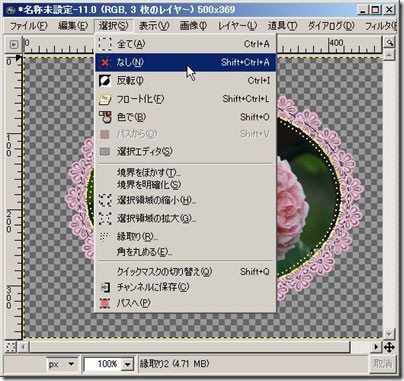Click the navigation cross-arrows icon
Viewport: 404px width, 381px height.
(x=389, y=347)
